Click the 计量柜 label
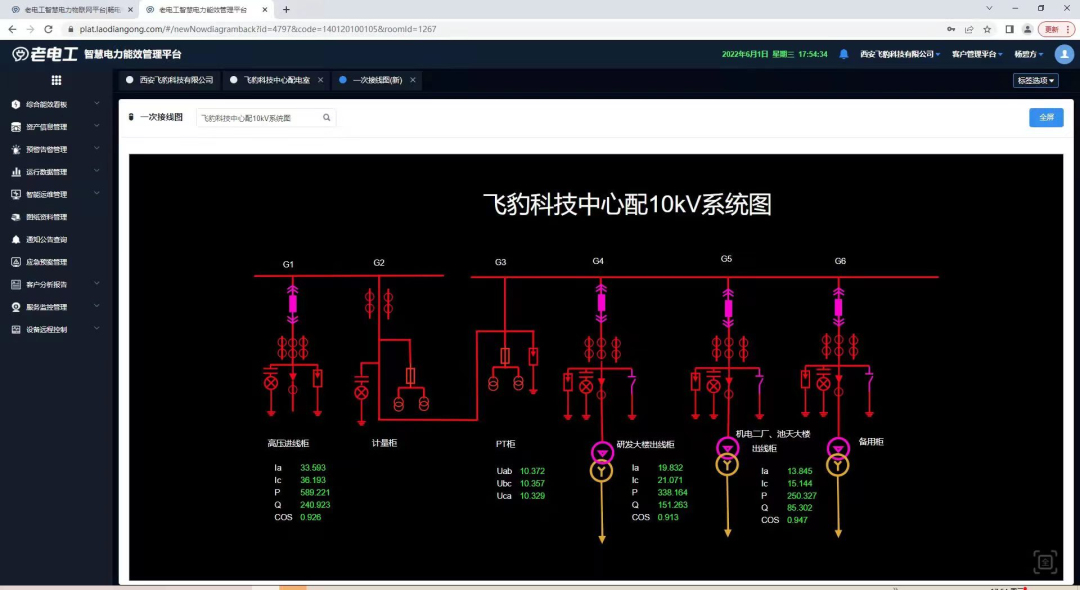 (x=384, y=443)
